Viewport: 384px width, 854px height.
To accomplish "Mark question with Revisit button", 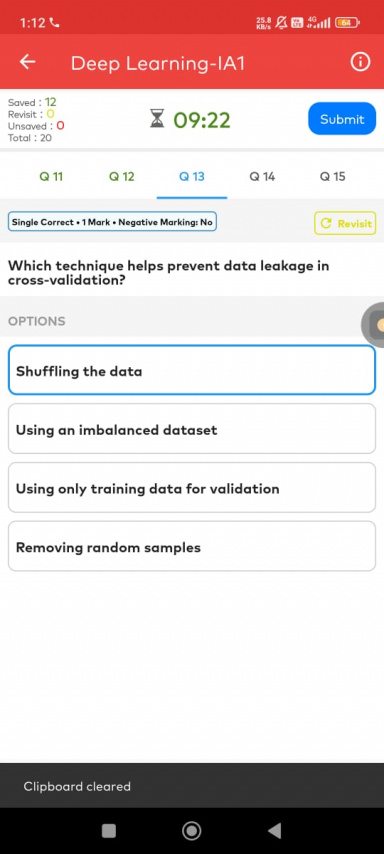I will pos(345,223).
